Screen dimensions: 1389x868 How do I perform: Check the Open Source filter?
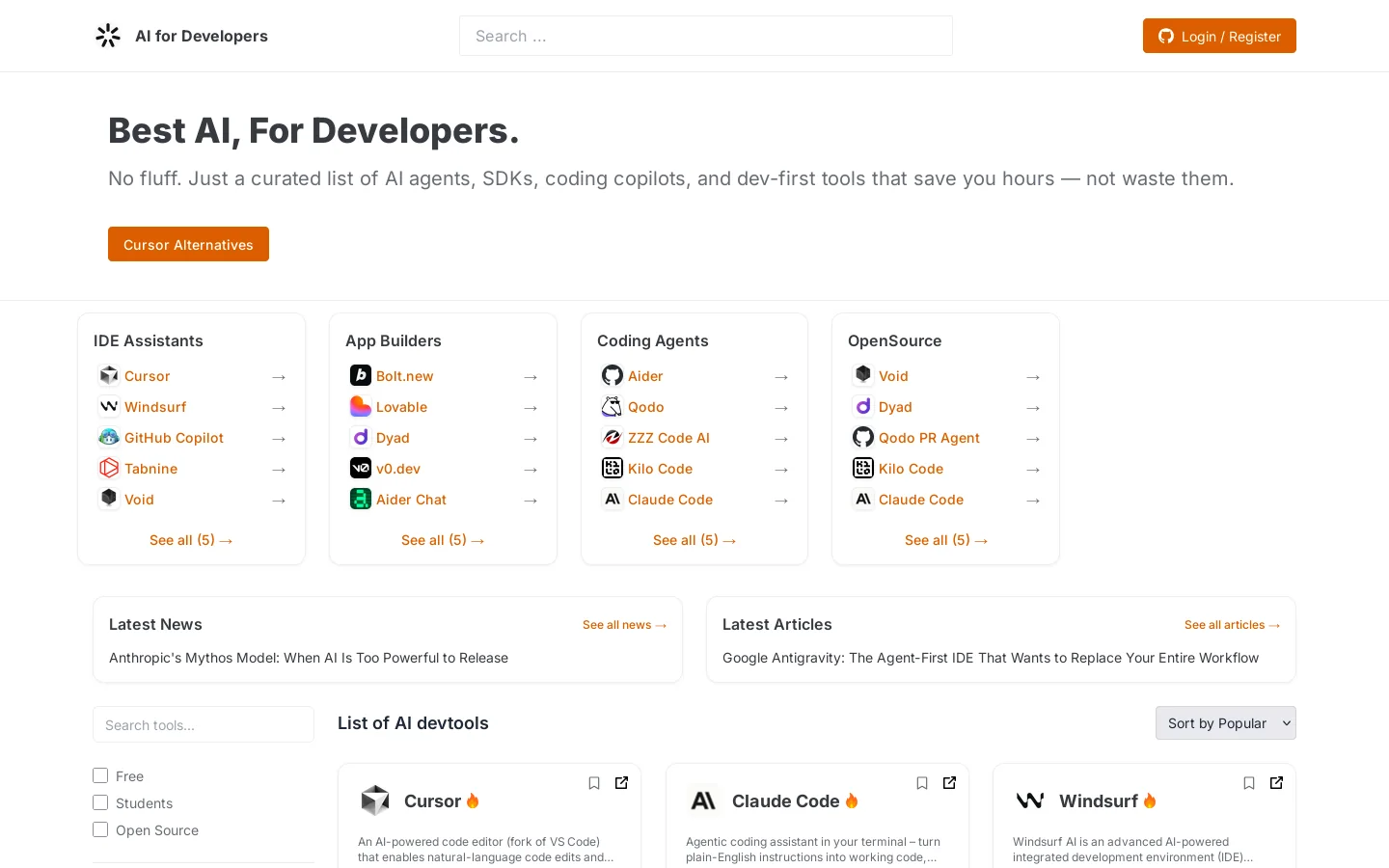coord(100,829)
